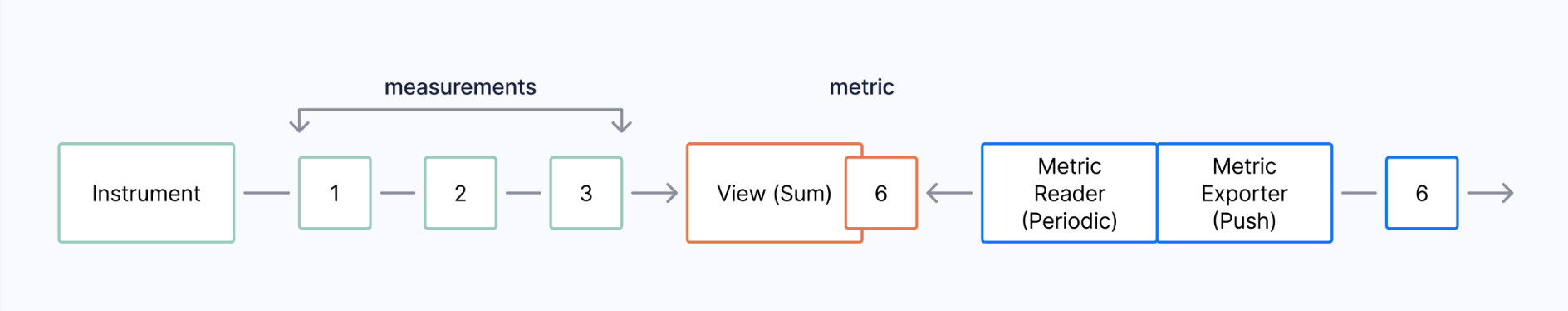
Task: Click the blue exported value 6 box
Action: 1422,193
